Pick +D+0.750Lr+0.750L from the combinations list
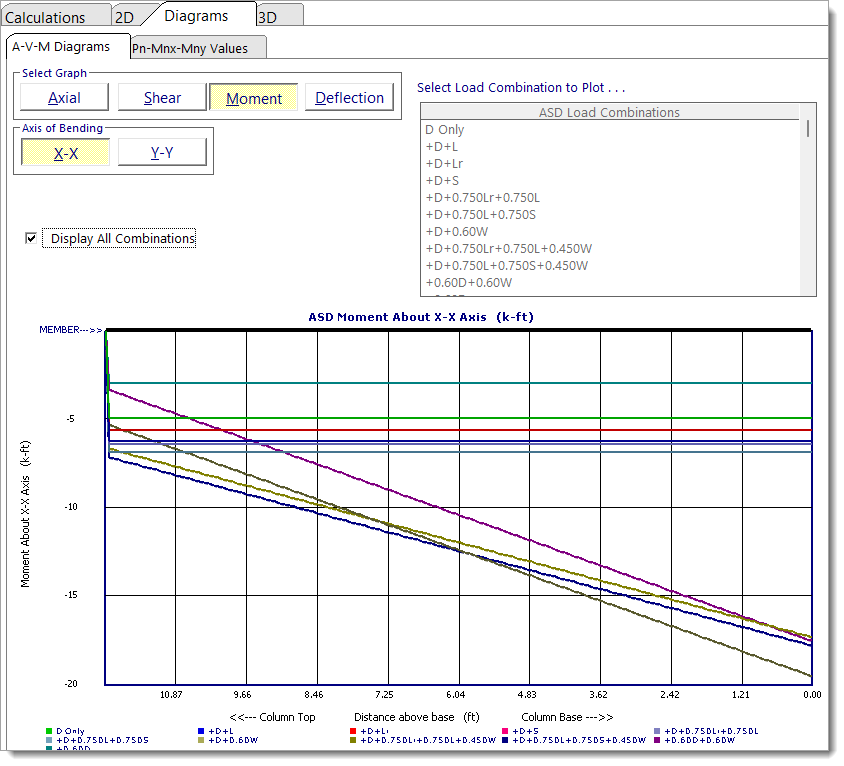Viewport: 844px width, 766px height. [482, 198]
